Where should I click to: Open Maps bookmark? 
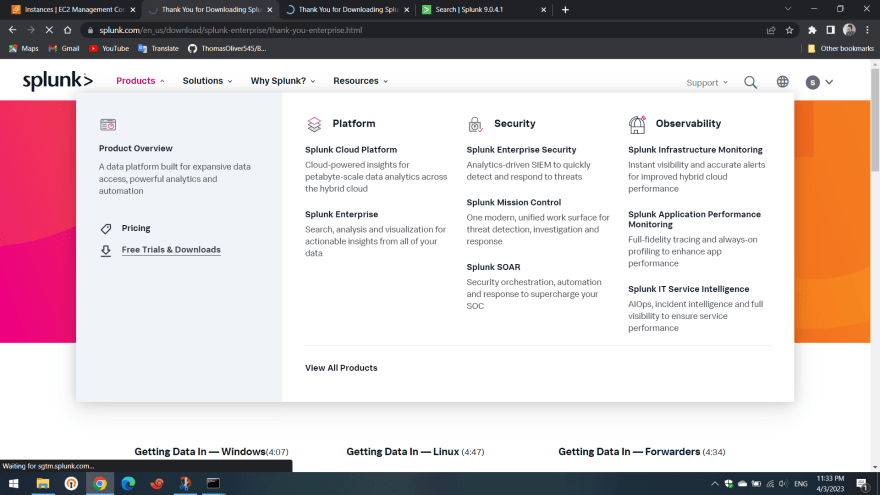click(x=23, y=48)
